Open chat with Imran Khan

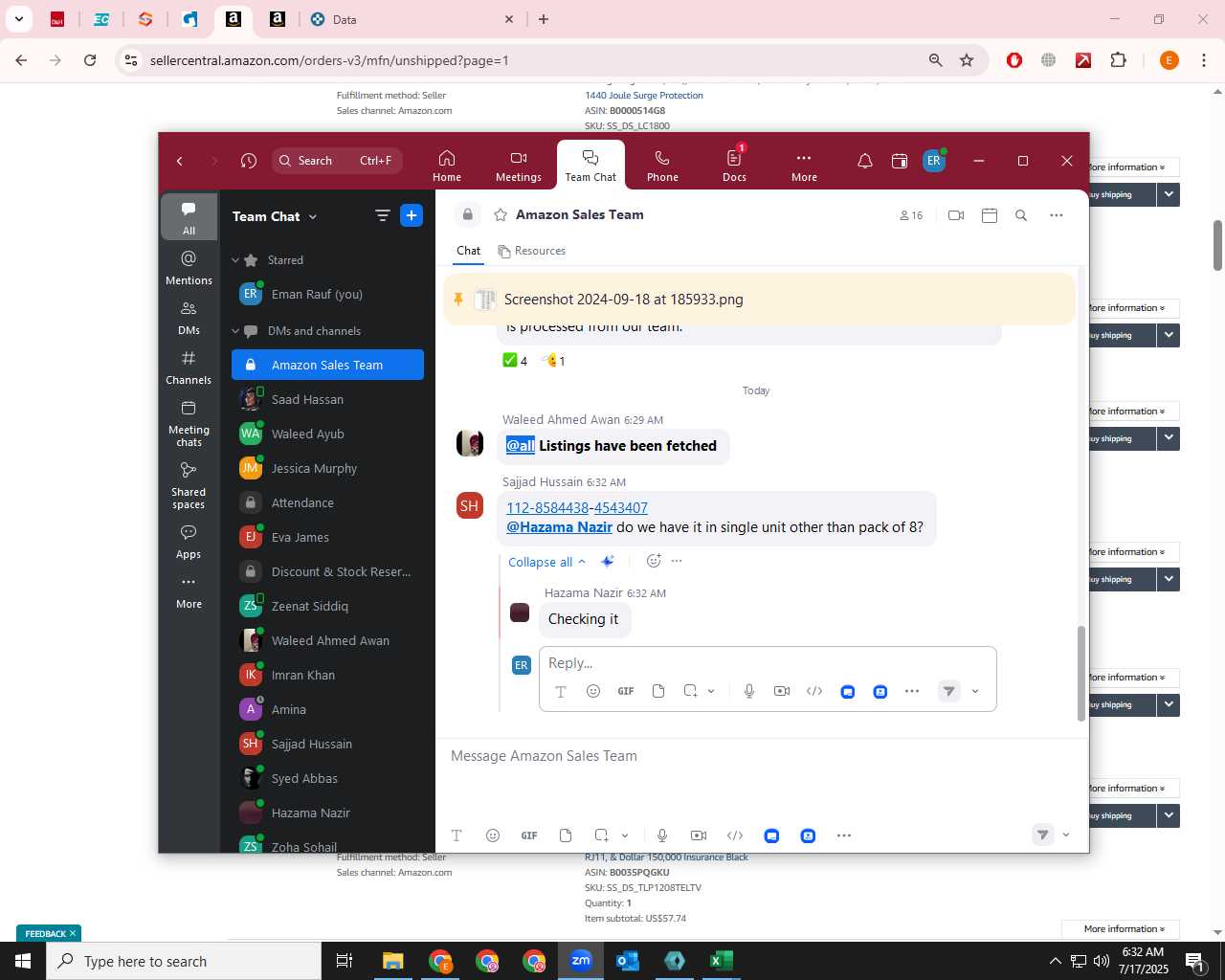tap(327, 676)
